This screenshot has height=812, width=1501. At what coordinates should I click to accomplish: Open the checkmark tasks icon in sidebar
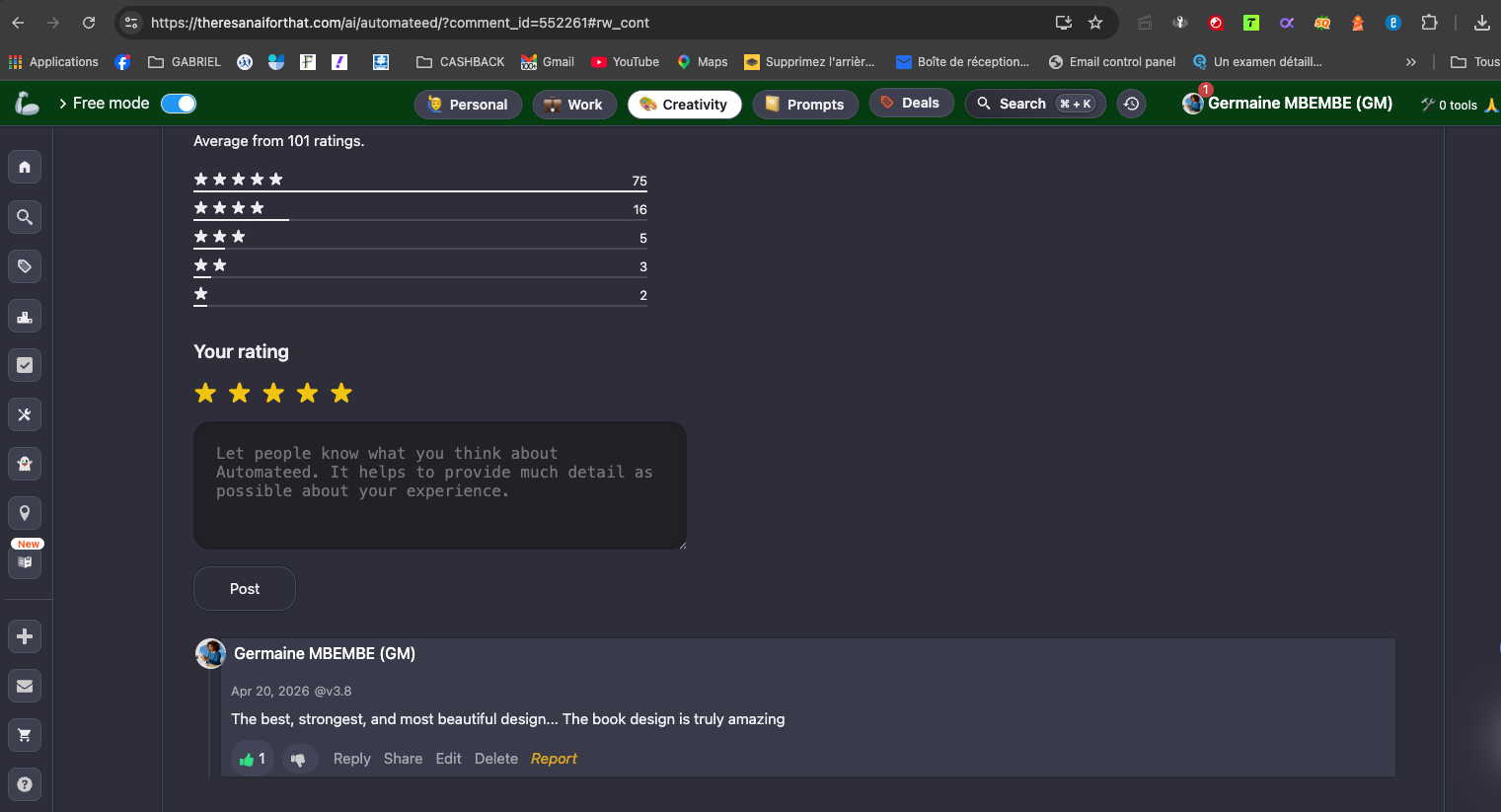pyautogui.click(x=25, y=365)
